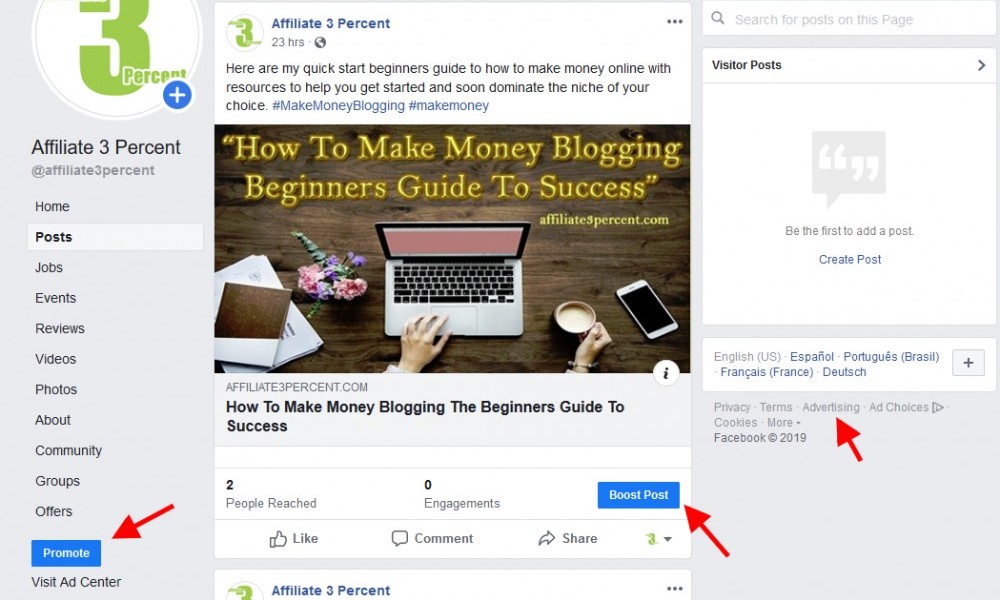Viewport: 1000px width, 600px height.
Task: Open the More footer dropdown
Action: pyautogui.click(x=784, y=423)
